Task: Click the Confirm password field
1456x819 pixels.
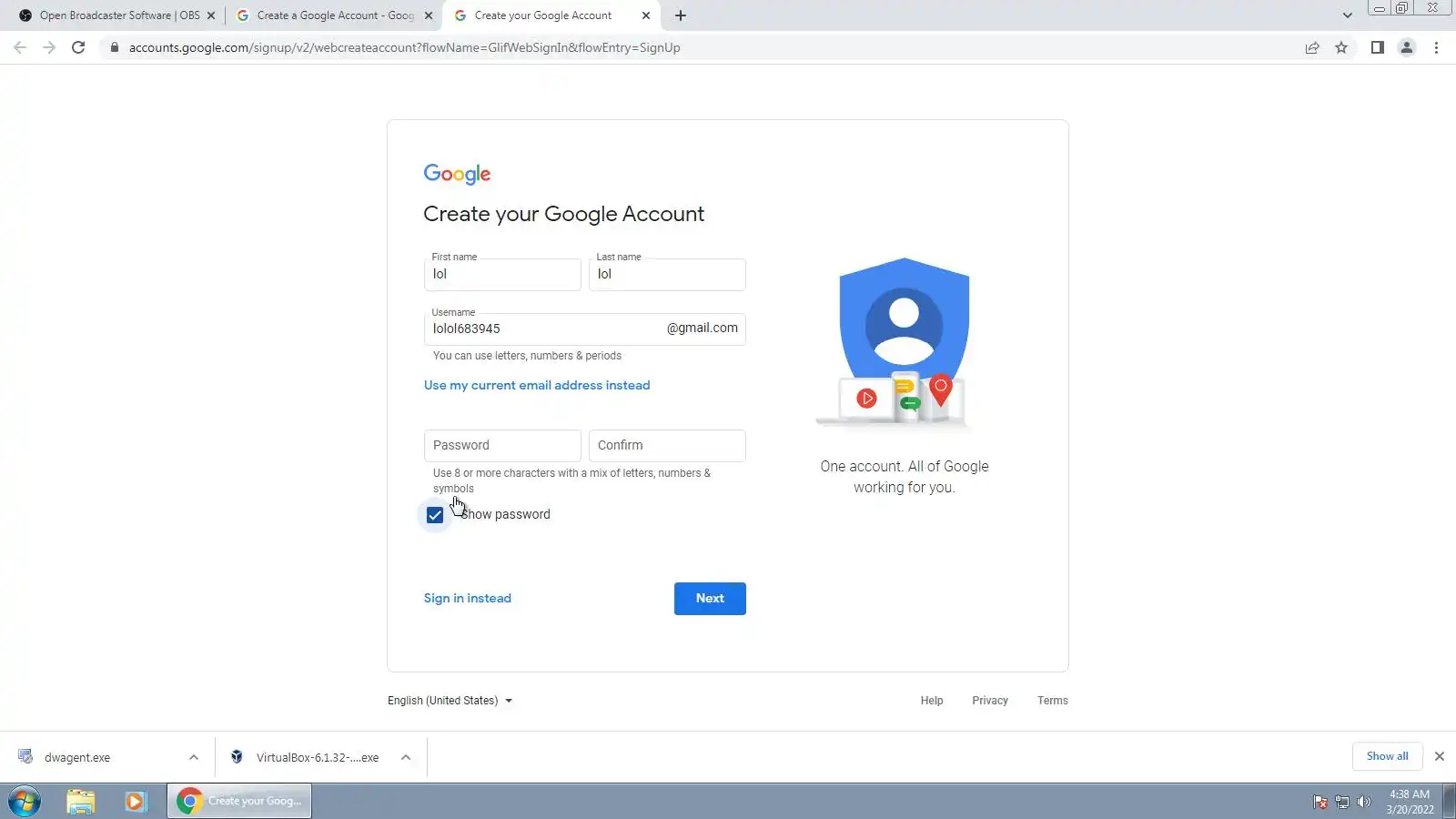Action: coord(667,446)
